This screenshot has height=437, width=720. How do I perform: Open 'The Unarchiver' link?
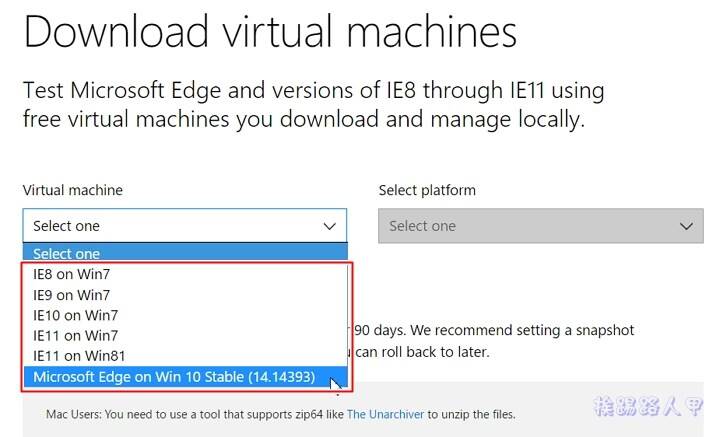[385, 414]
